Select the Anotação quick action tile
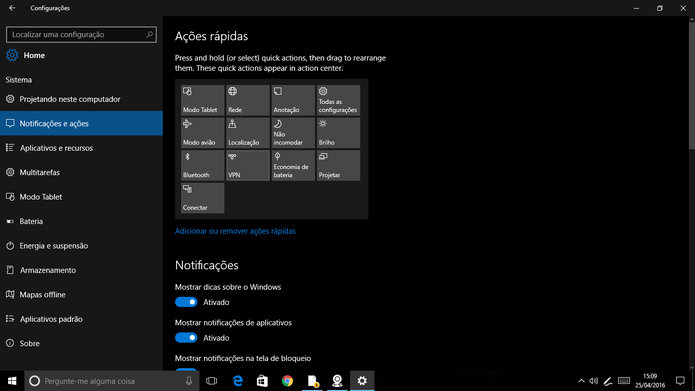The image size is (695, 391). 293,100
